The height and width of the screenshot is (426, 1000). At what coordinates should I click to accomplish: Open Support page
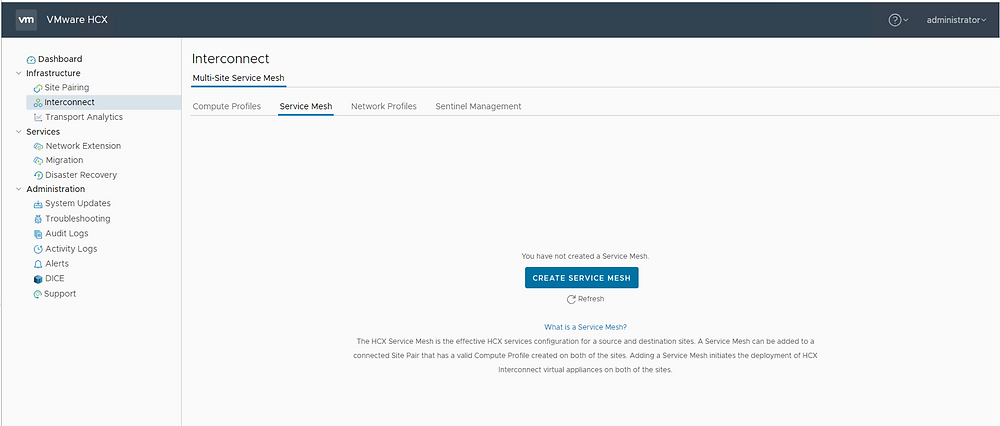click(x=60, y=293)
